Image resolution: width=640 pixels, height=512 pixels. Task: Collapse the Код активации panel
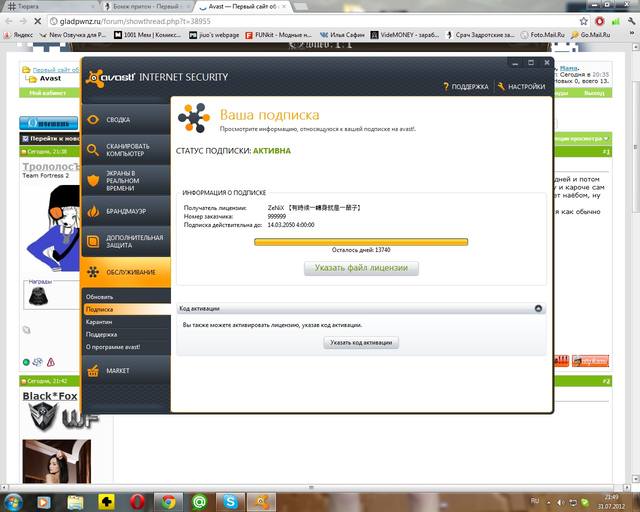point(538,308)
